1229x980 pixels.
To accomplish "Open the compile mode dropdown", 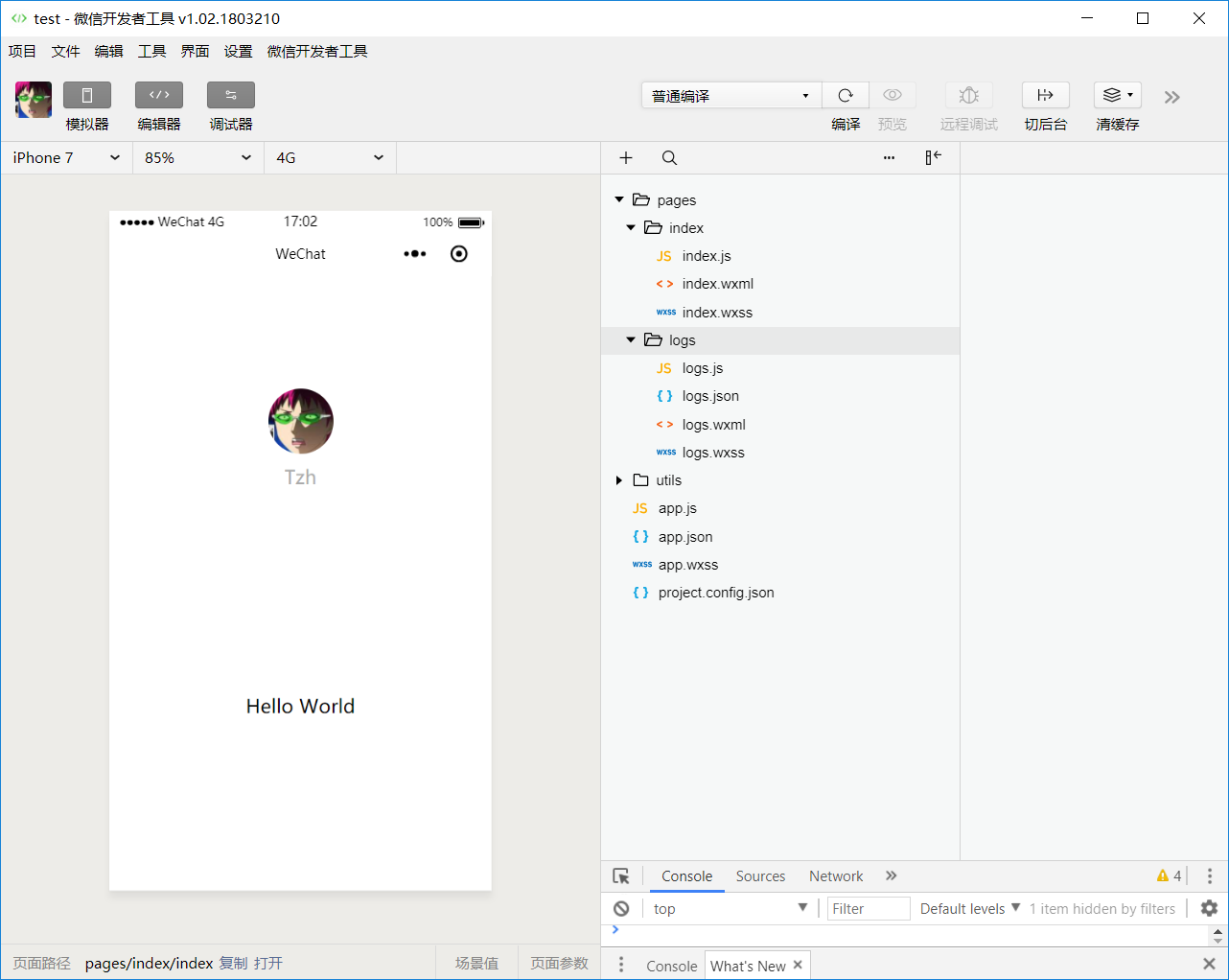I will [731, 95].
